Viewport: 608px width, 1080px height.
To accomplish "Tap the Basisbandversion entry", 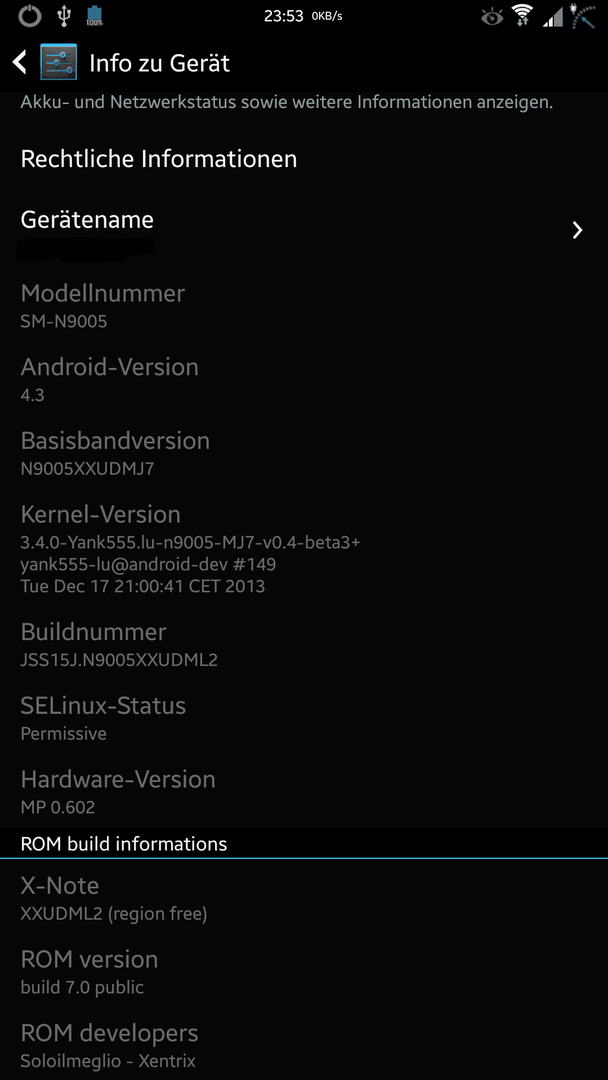I will [x=304, y=451].
